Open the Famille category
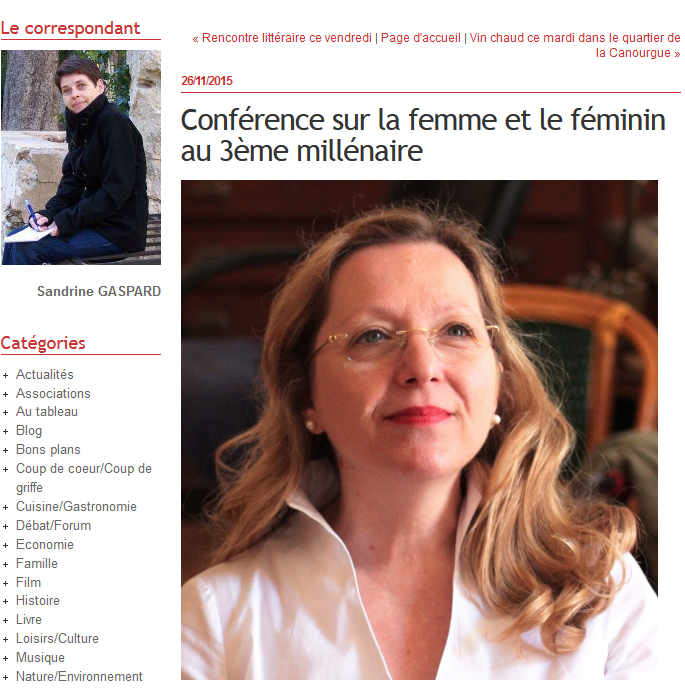This screenshot has width=685, height=688. (x=36, y=563)
